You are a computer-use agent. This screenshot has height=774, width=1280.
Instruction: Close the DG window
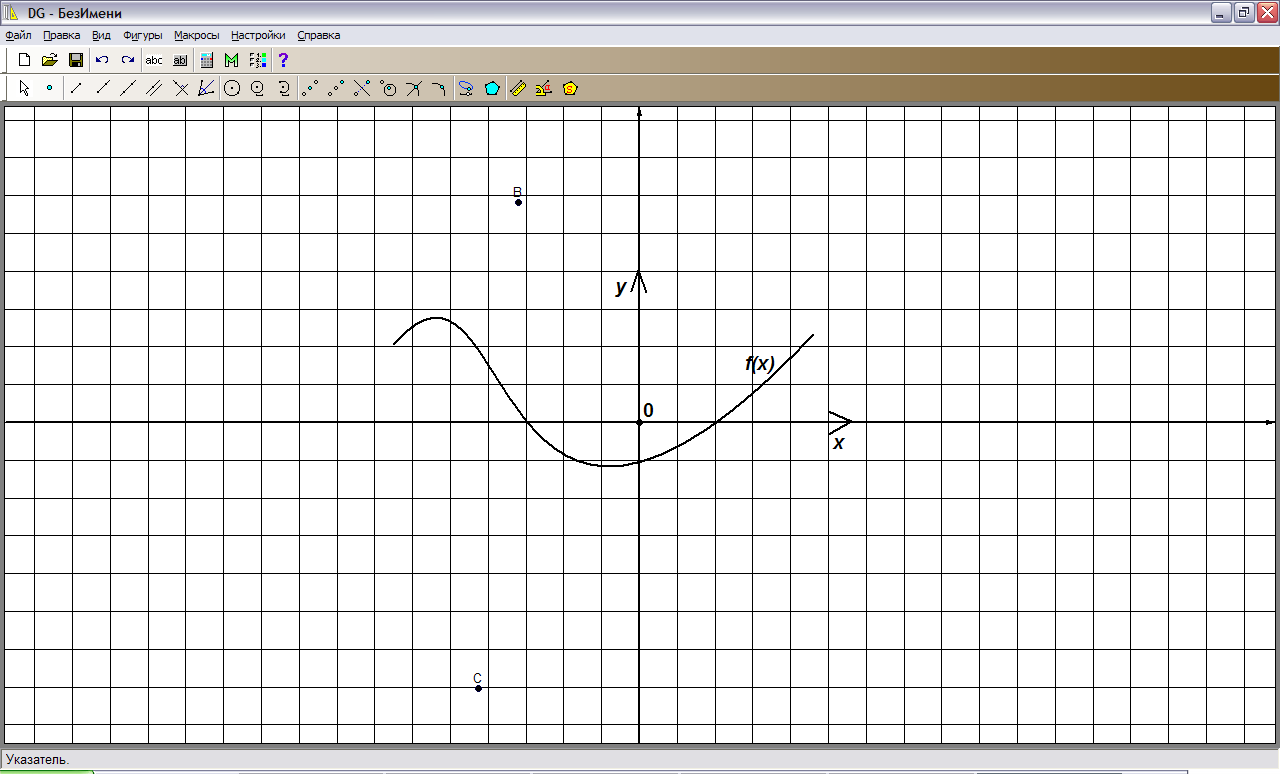pyautogui.click(x=1267, y=12)
